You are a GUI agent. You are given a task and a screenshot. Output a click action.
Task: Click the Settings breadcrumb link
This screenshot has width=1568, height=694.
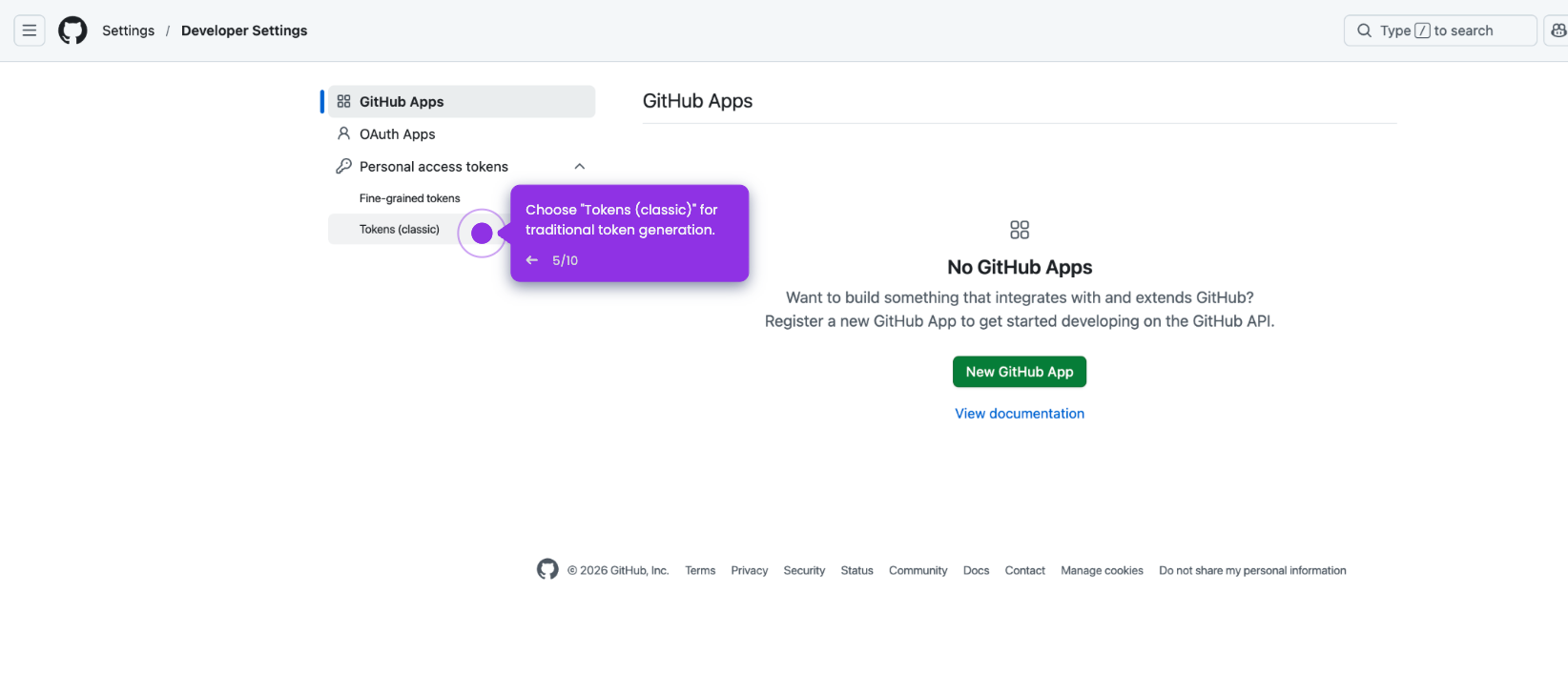point(129,31)
